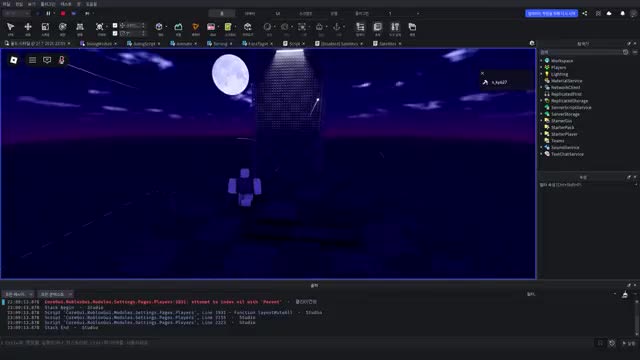The image size is (640, 360).
Task: Select StarterPack in Explorer
Action: pos(562,128)
